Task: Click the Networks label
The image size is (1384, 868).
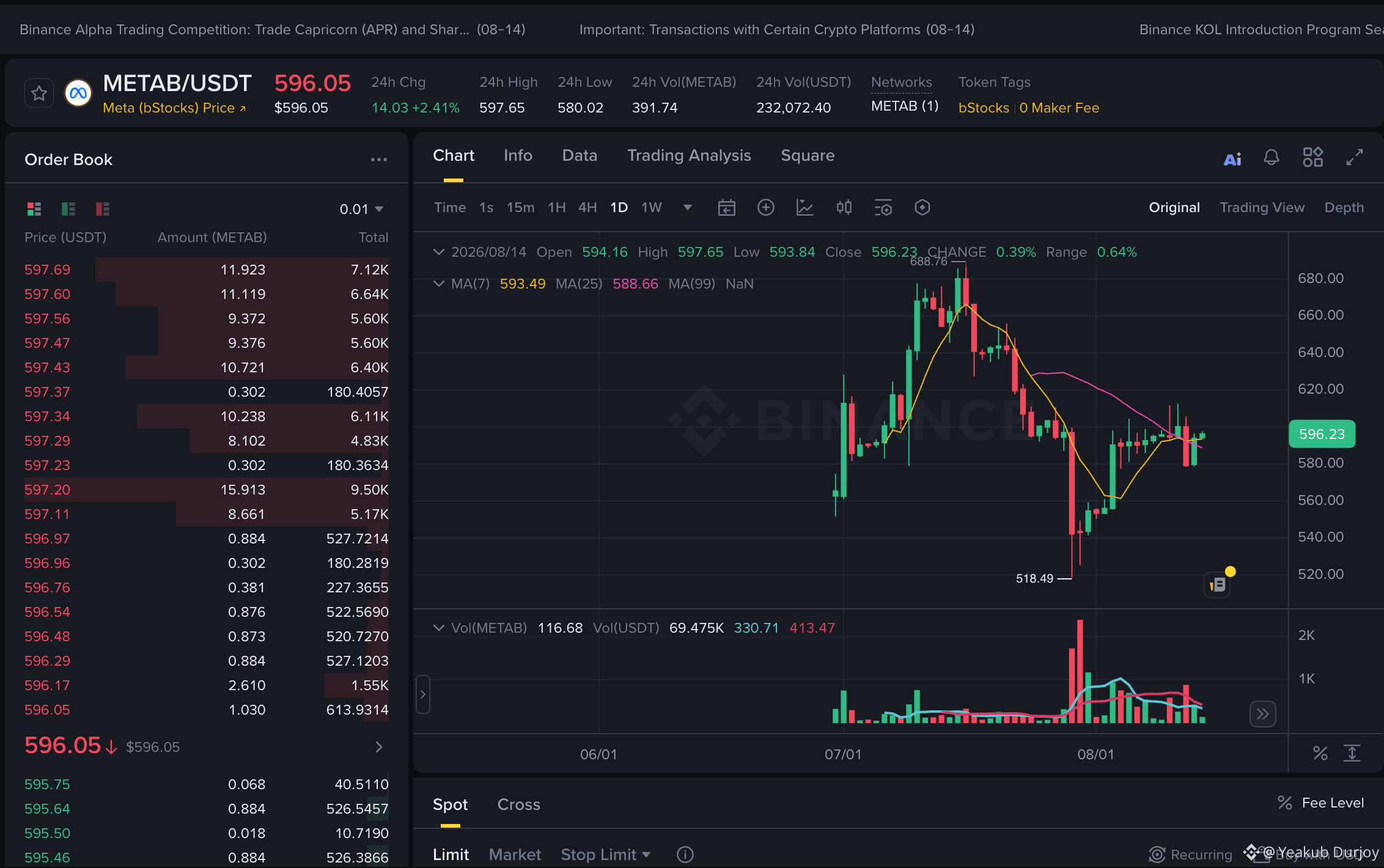Action: [x=902, y=83]
